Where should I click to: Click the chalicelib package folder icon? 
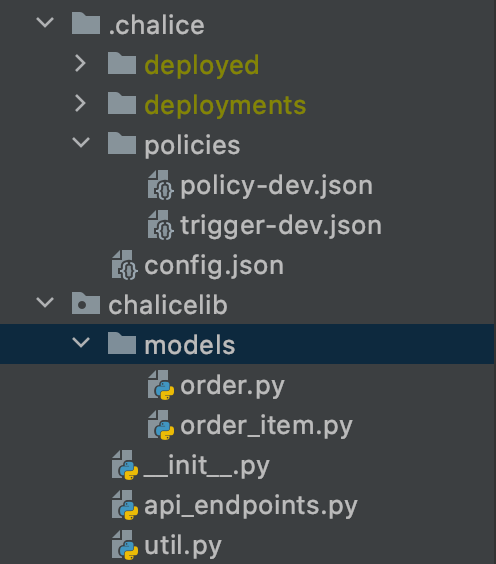click(86, 303)
